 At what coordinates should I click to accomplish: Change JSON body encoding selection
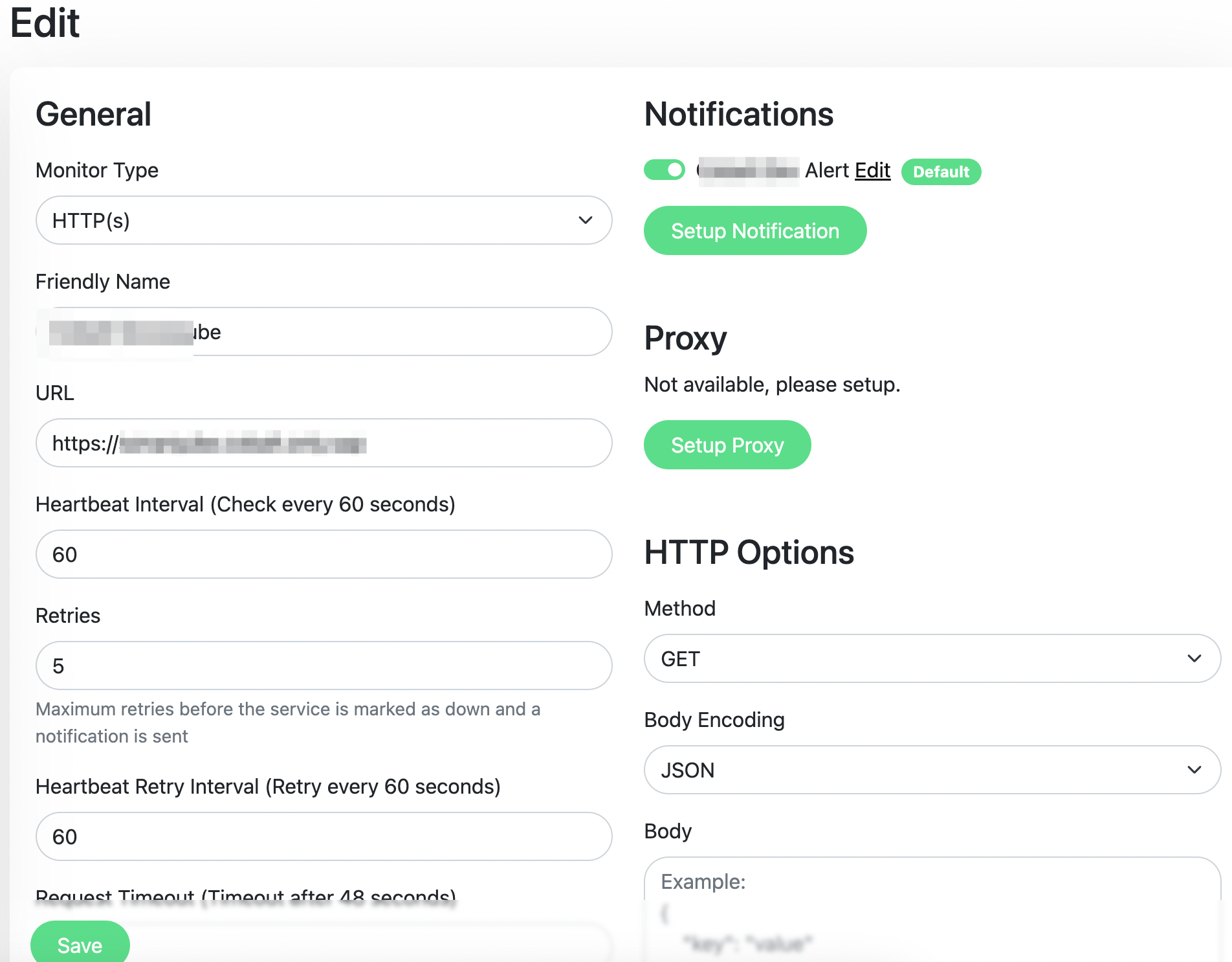click(931, 770)
